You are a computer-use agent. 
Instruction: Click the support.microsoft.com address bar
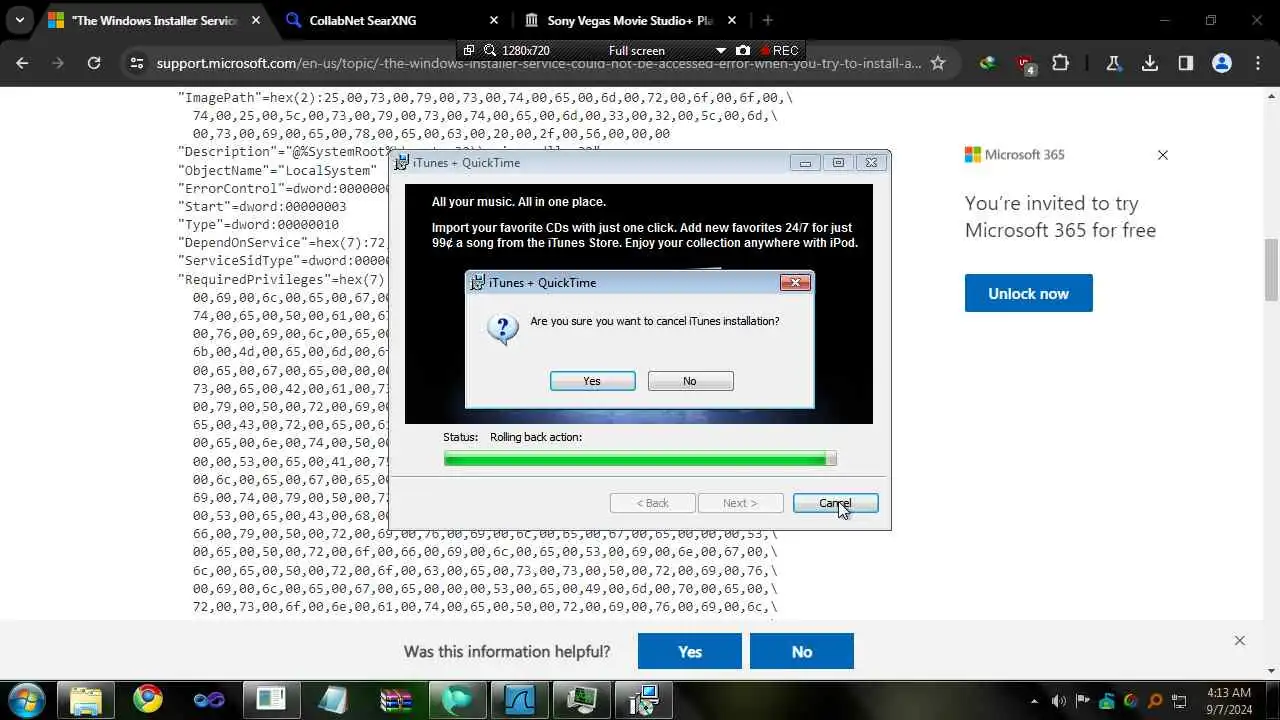click(539, 63)
